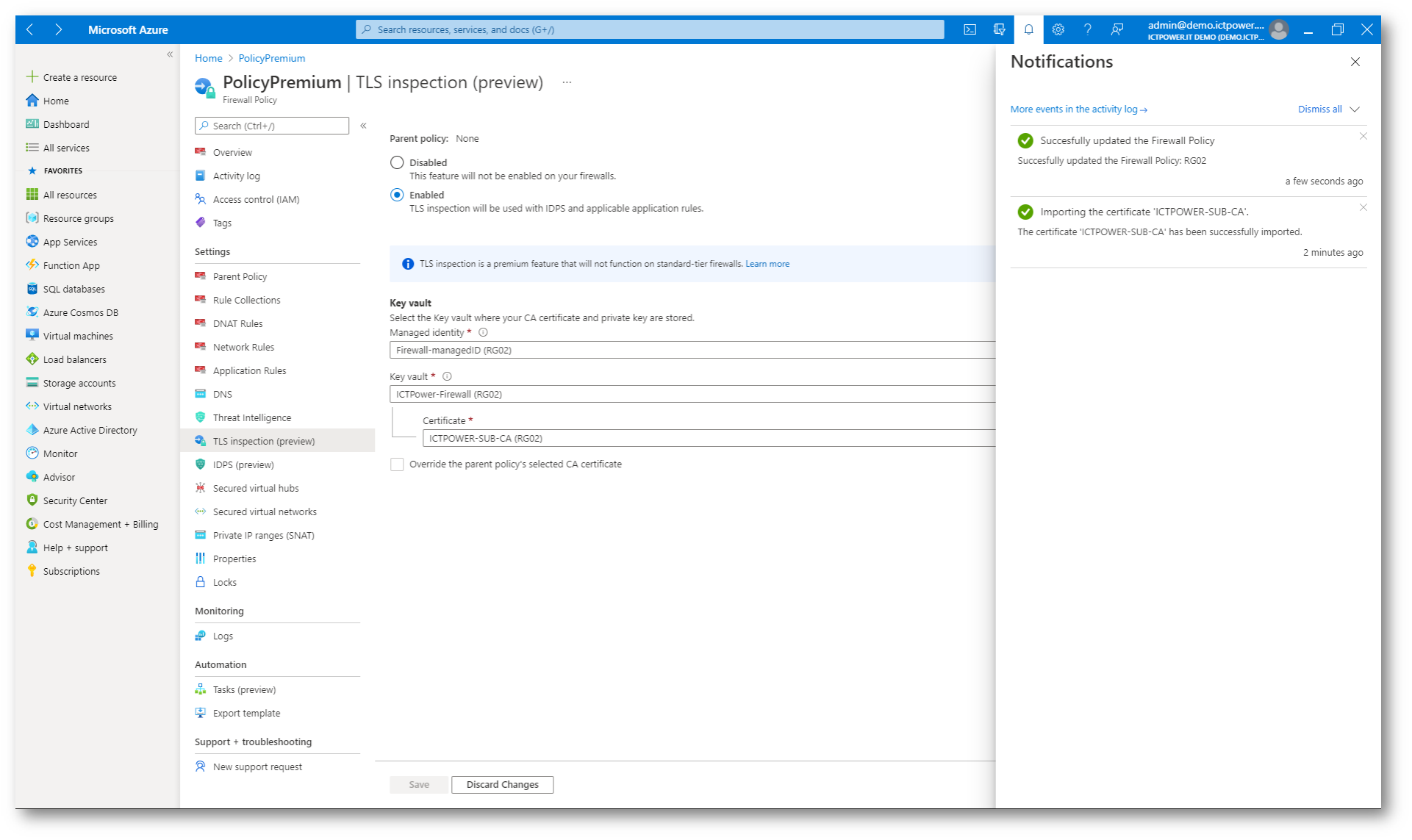
Task: Open Export template menu item
Action: point(246,713)
